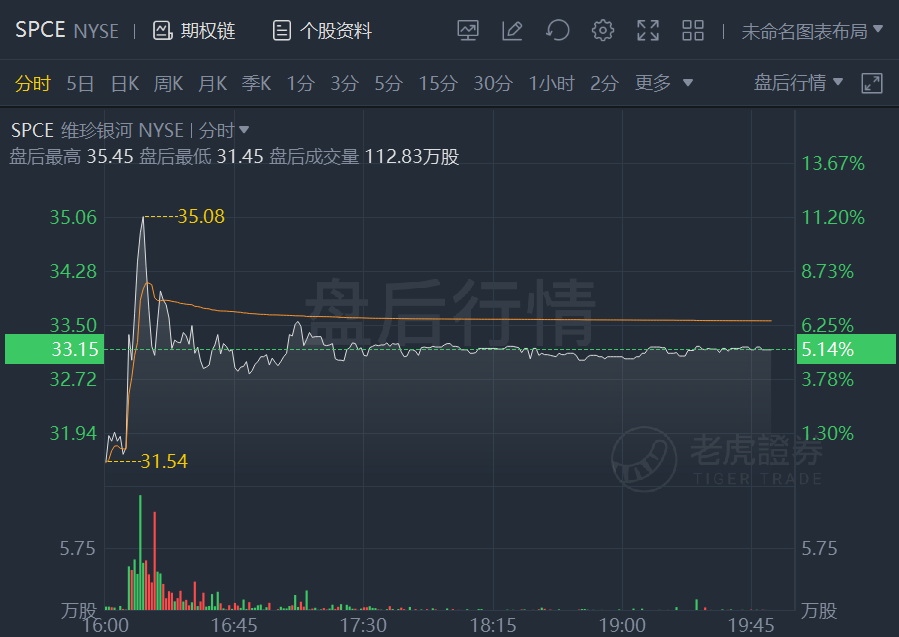Click the 31.54 low marker

164,461
